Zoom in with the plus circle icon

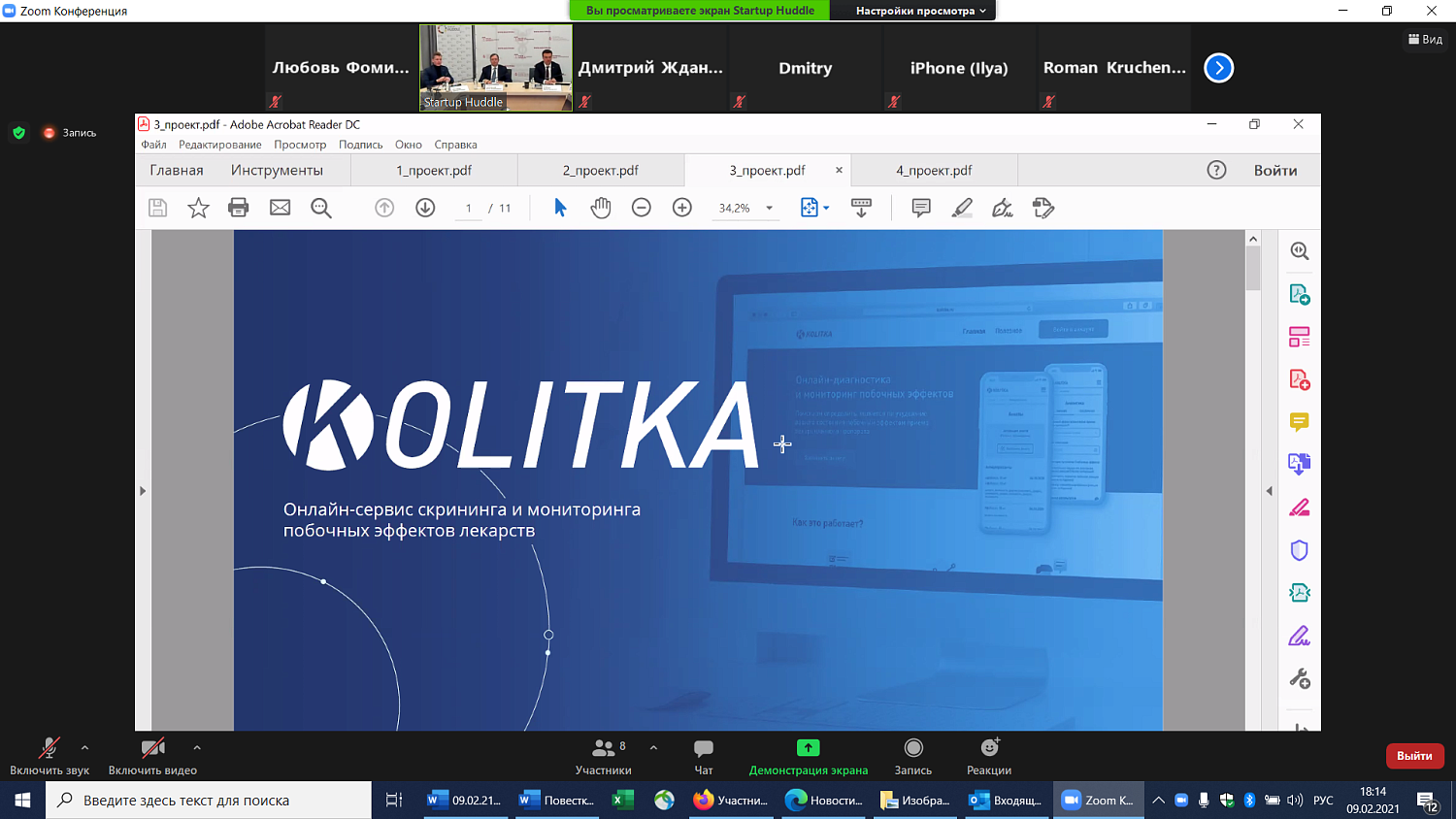point(682,208)
